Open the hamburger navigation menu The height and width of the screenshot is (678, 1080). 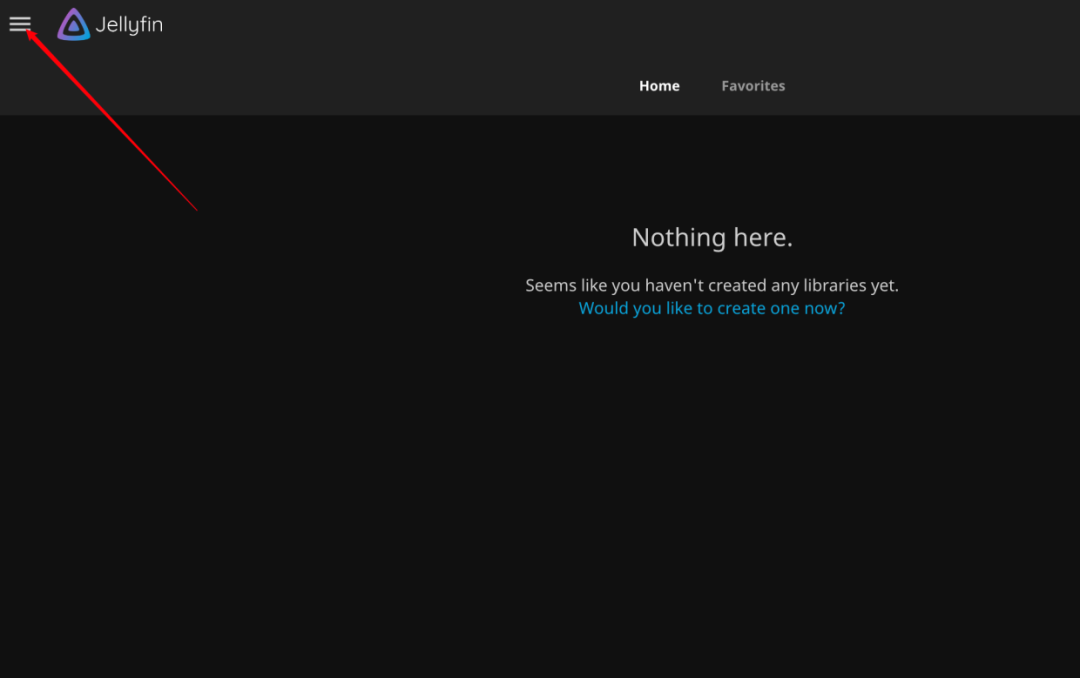(20, 24)
